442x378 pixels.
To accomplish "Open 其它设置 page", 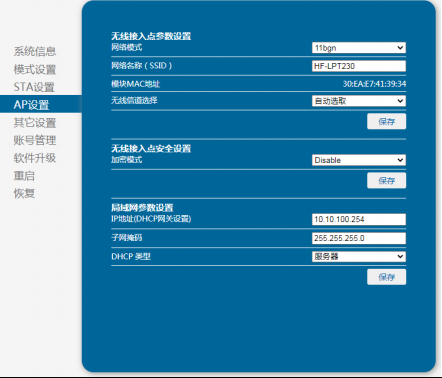I will 35,123.
